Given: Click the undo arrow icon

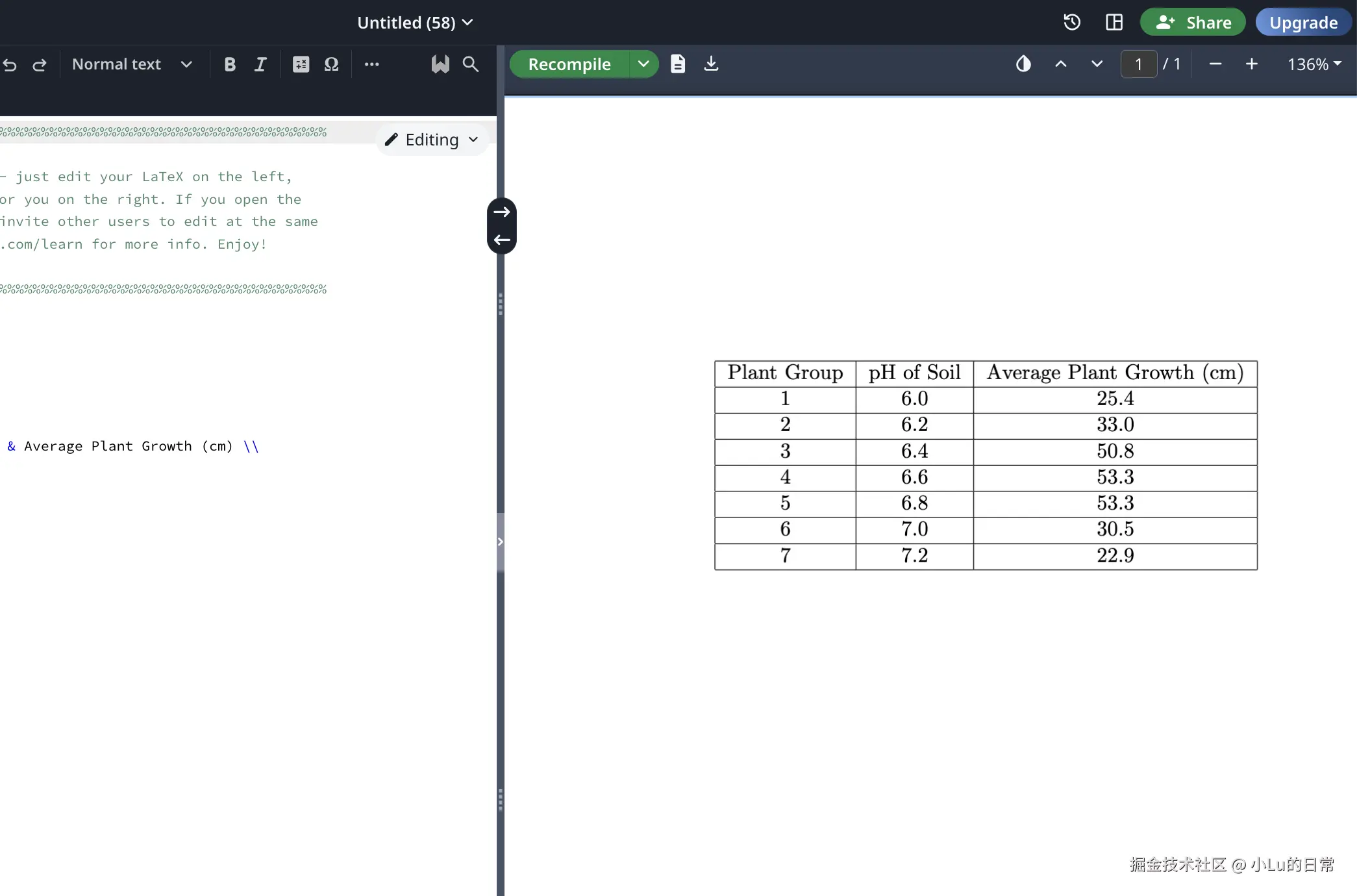Looking at the screenshot, I should (10, 64).
